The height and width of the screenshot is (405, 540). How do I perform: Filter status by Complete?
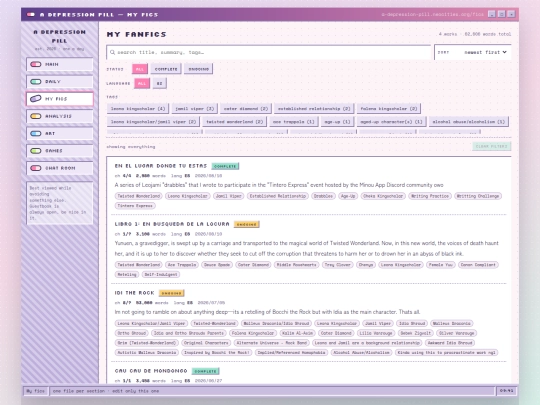(166, 69)
